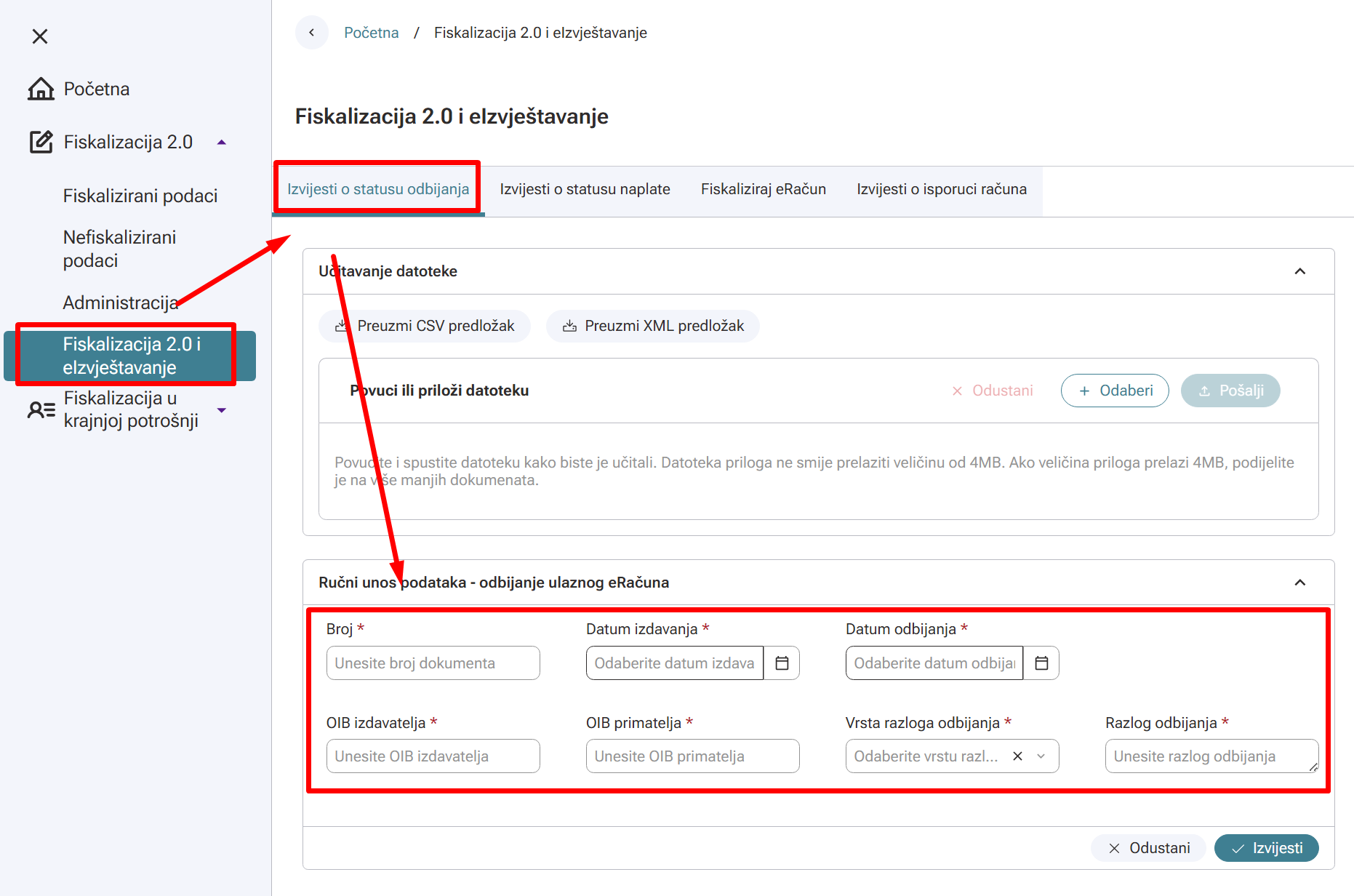Screen dimensions: 1354x896
Task: Open the Vrsta razloga odbijanja dropdown
Action: tap(1041, 756)
